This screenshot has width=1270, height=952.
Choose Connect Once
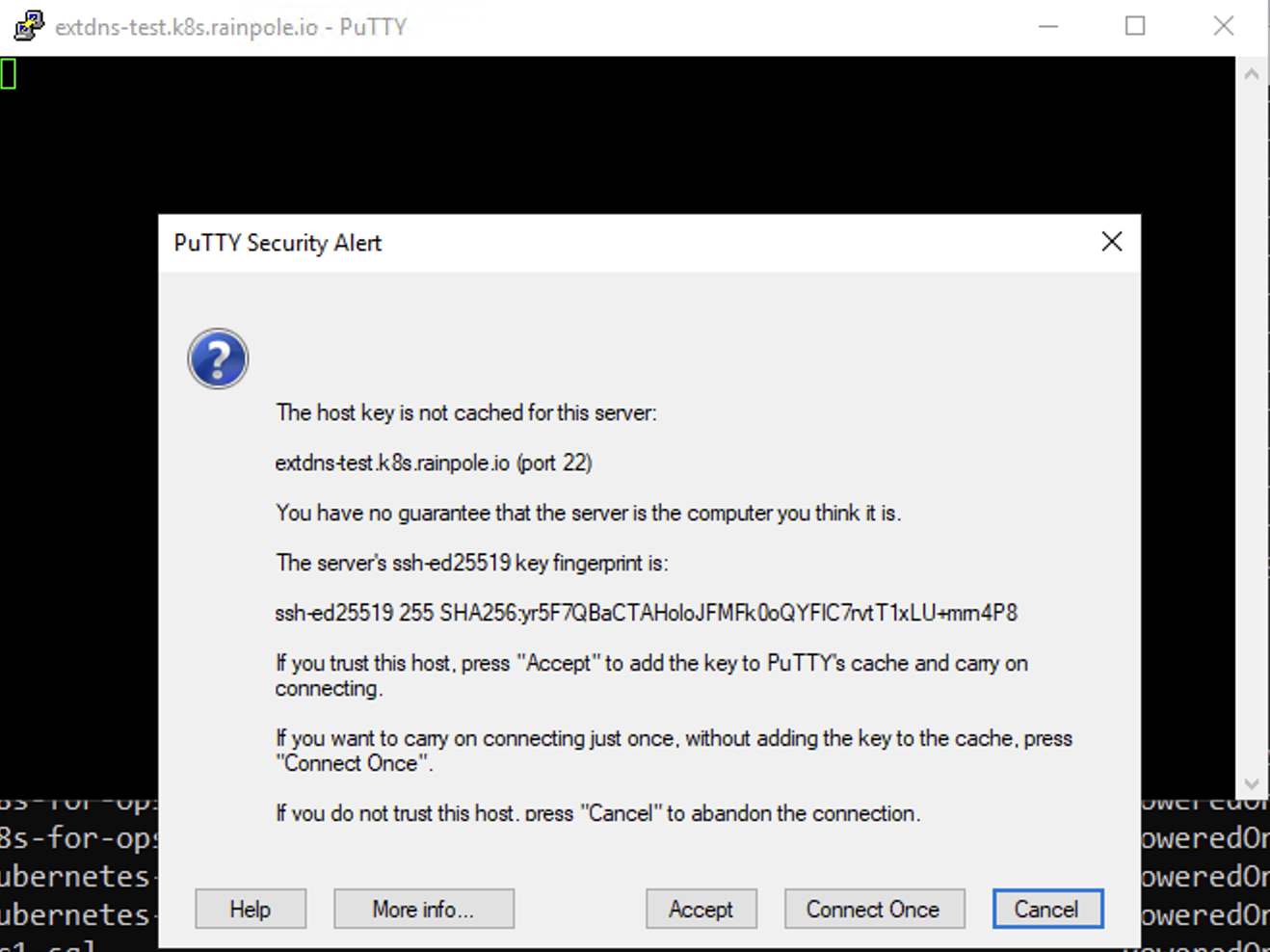tap(873, 909)
